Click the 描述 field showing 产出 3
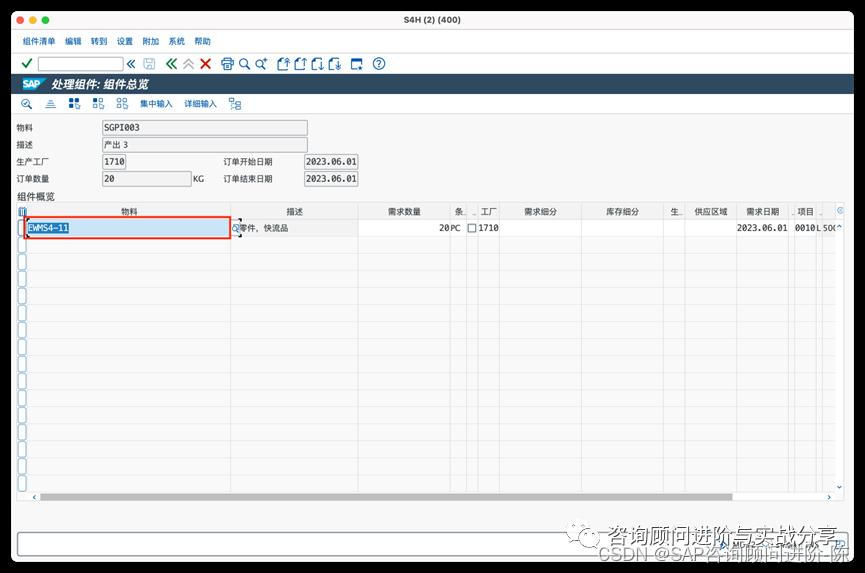The image size is (865, 573). 205,144
